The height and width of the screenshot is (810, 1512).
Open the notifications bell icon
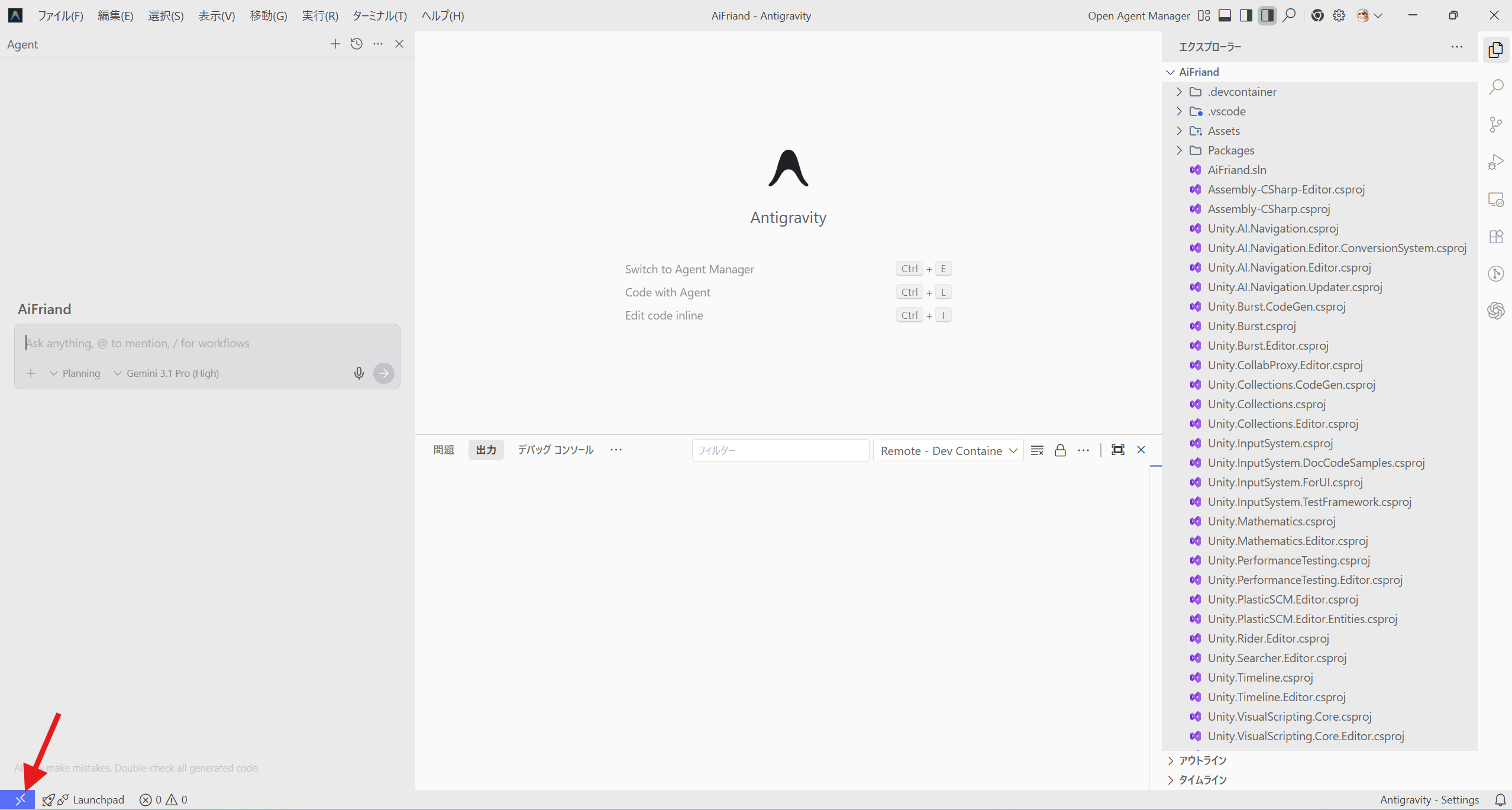[x=1500, y=800]
